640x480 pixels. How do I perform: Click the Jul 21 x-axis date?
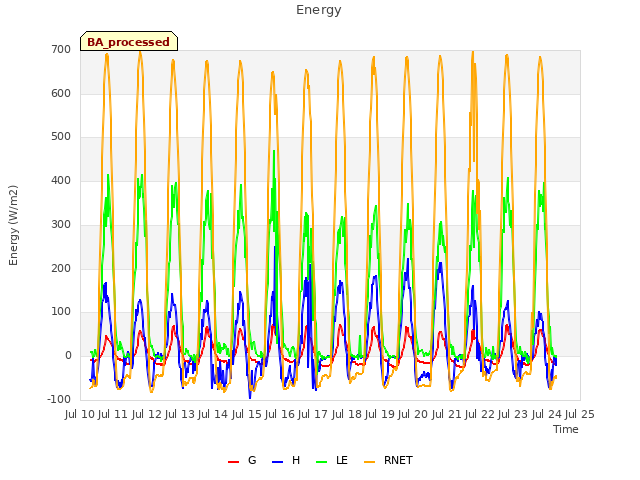[x=447, y=415]
